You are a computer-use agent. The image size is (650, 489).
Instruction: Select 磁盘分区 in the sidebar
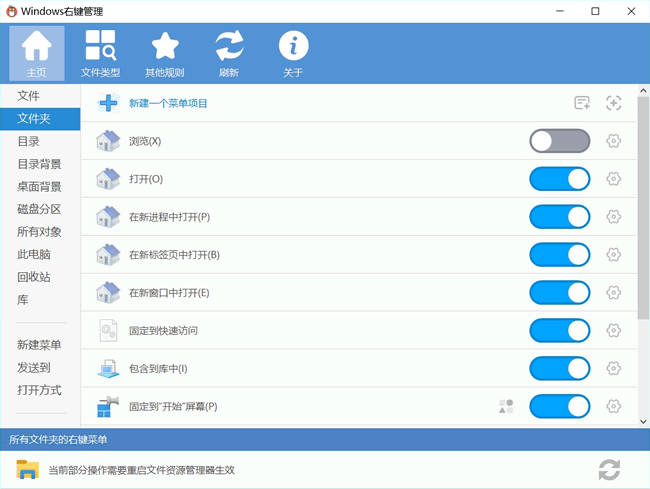pos(39,209)
